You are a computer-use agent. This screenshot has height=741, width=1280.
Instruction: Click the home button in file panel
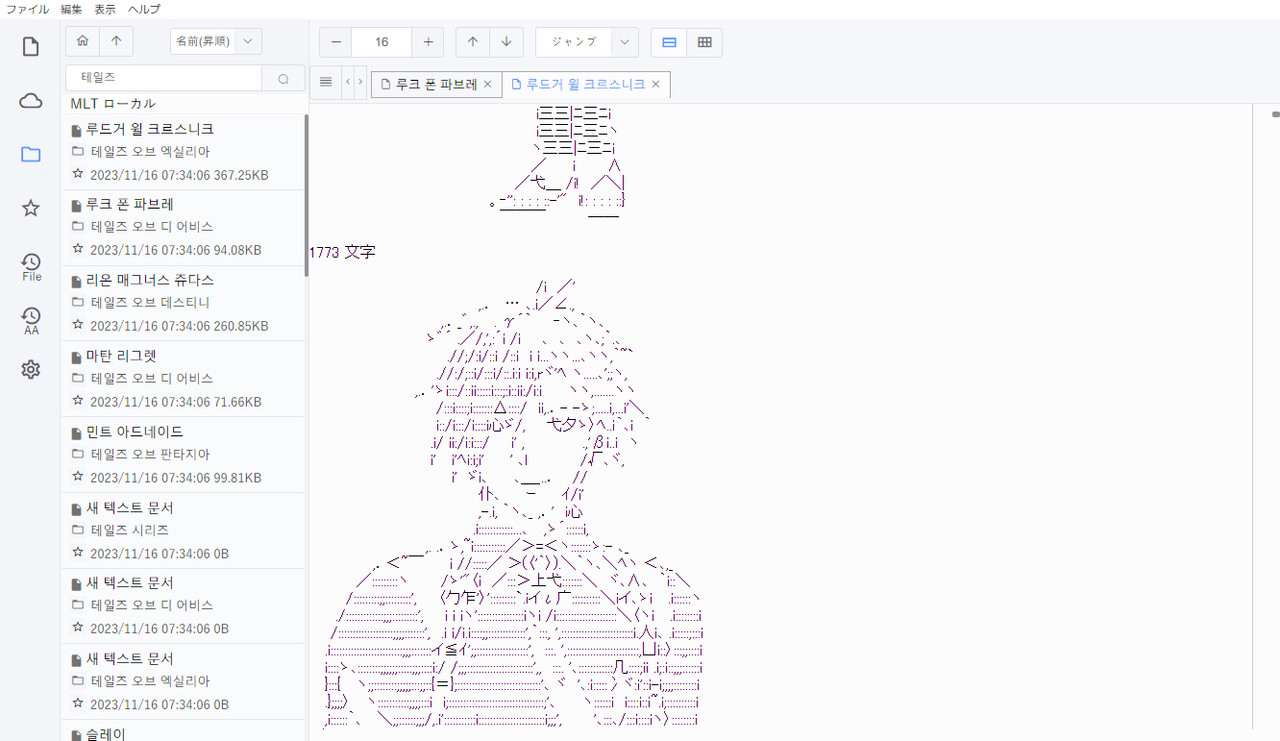(x=82, y=41)
